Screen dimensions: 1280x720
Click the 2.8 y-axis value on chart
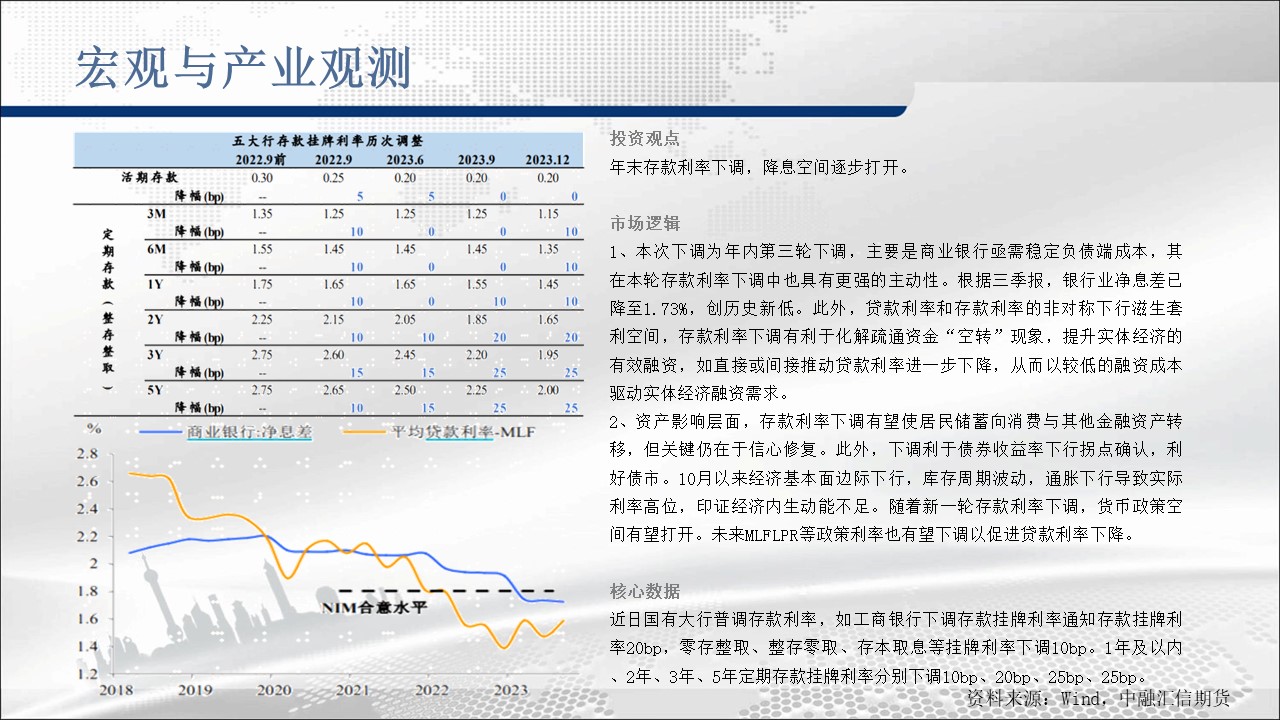[88, 454]
